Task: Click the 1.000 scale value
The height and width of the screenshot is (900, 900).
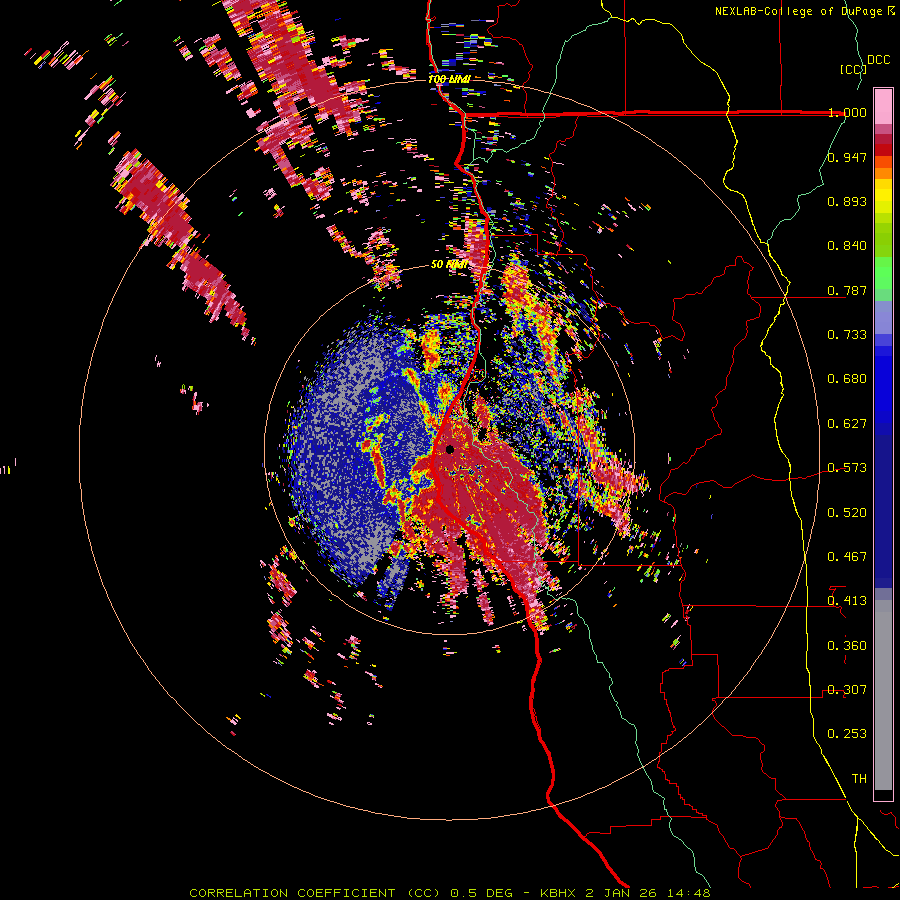Action: 847,112
